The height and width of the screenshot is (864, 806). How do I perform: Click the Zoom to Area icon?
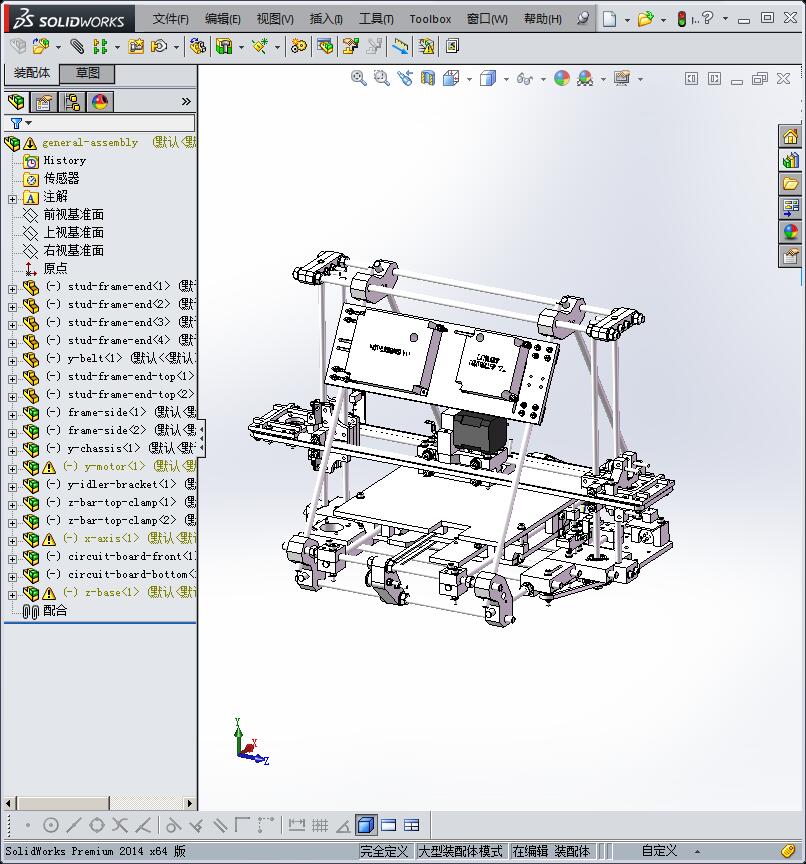pos(381,78)
